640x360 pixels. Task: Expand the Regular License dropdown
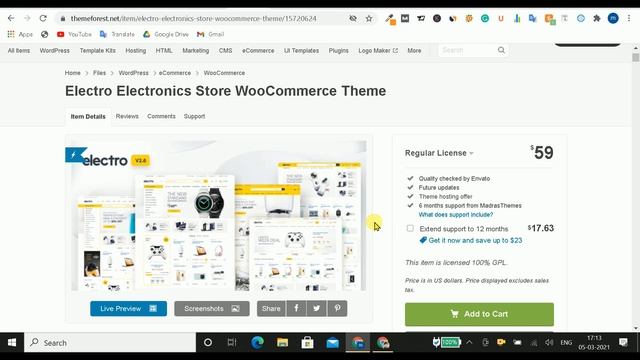[439, 153]
